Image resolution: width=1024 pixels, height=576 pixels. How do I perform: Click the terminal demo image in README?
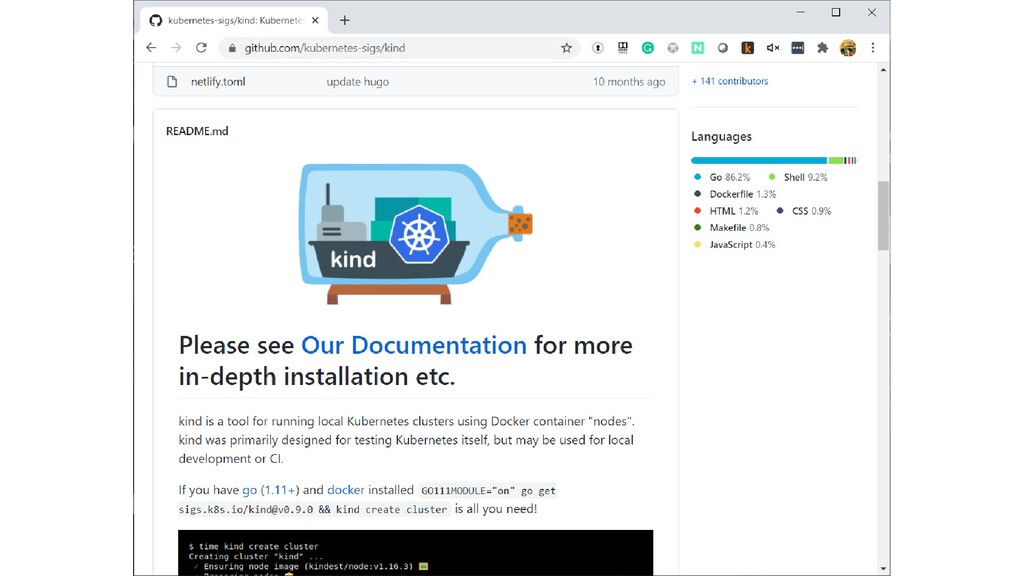[416, 552]
